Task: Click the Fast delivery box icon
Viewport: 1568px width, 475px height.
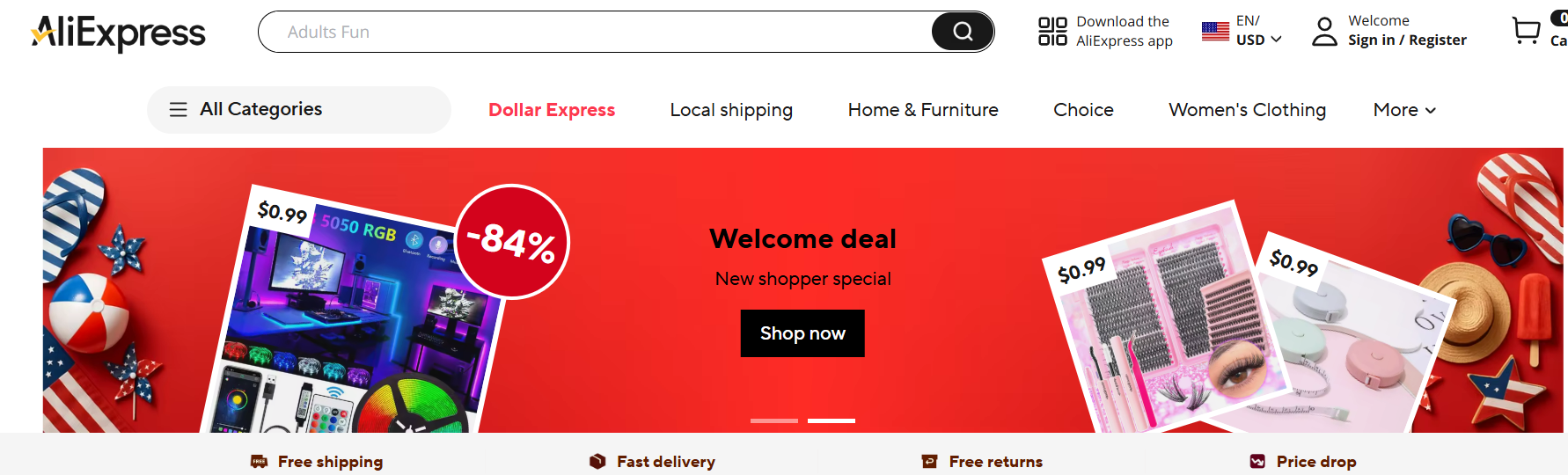Action: [597, 462]
